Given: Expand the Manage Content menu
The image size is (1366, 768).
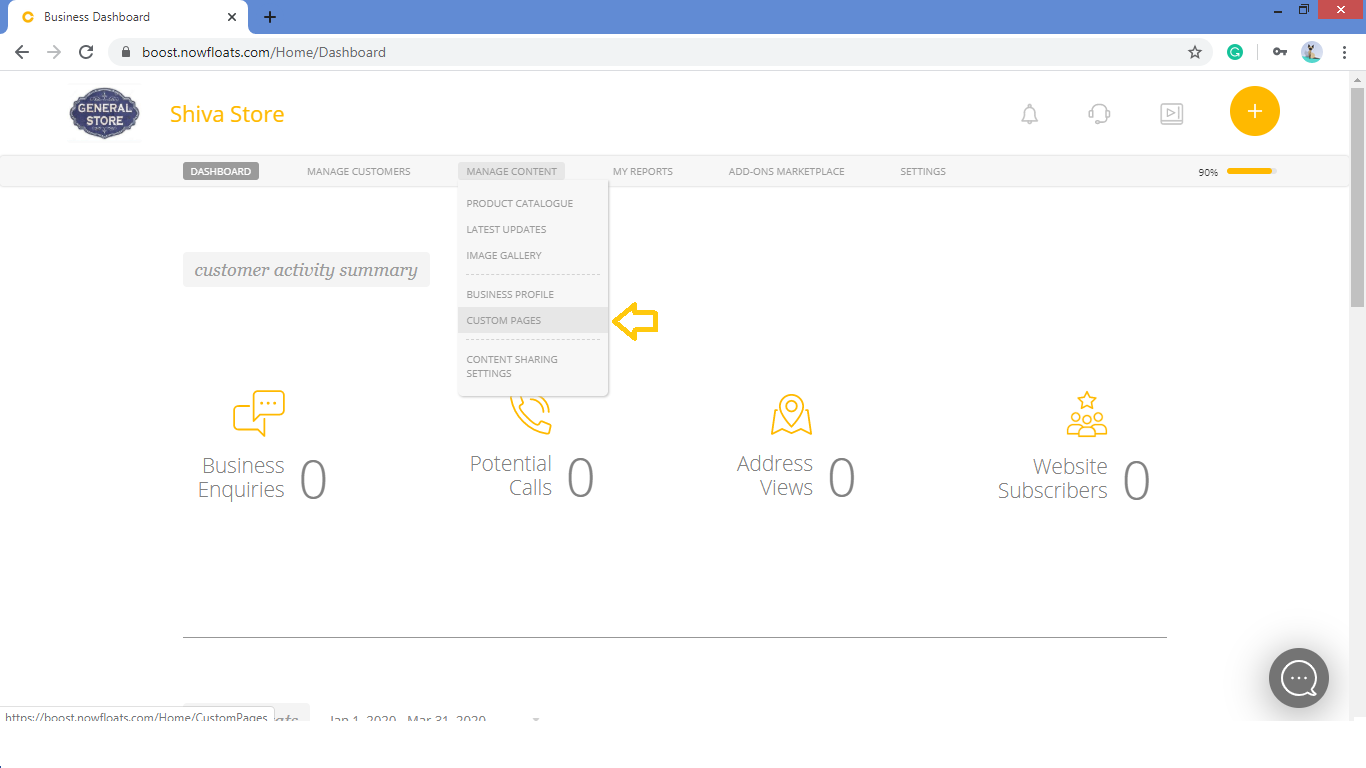Looking at the screenshot, I should (x=511, y=171).
